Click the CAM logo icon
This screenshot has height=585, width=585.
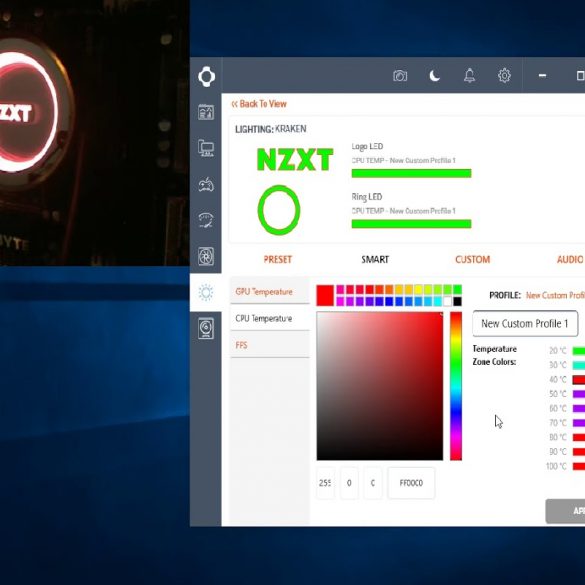point(206,76)
